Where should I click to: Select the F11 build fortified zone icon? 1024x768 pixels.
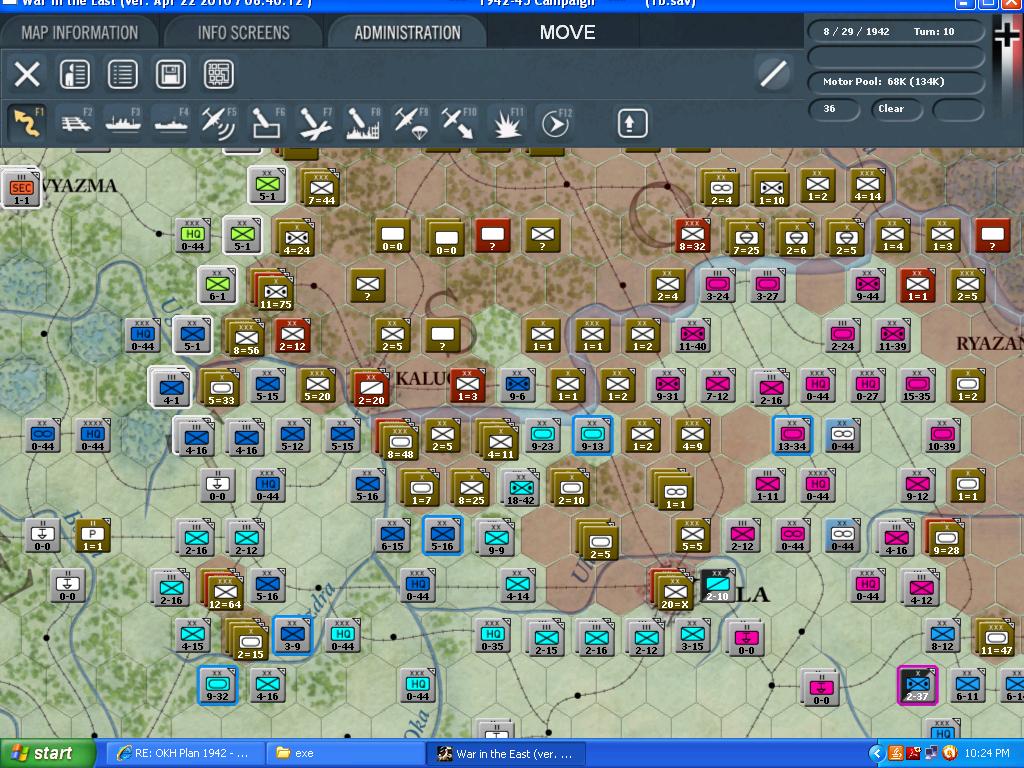coord(507,123)
